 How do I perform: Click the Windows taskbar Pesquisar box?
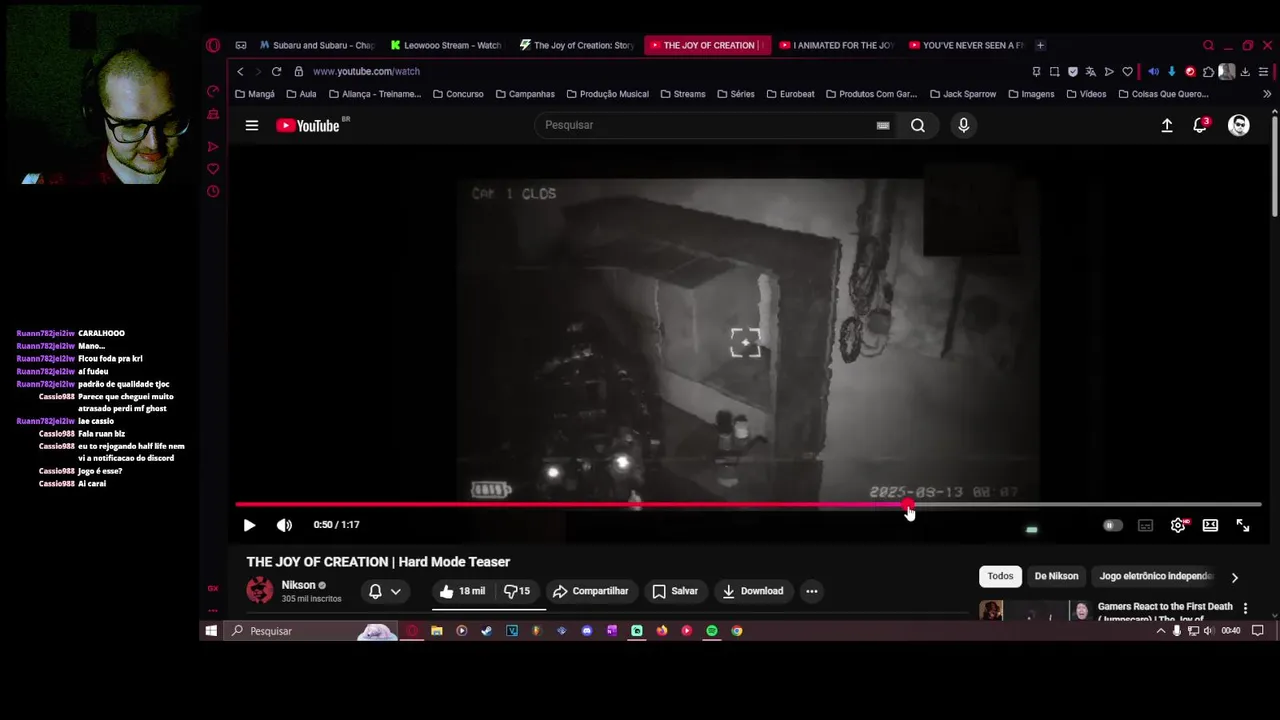coord(310,631)
